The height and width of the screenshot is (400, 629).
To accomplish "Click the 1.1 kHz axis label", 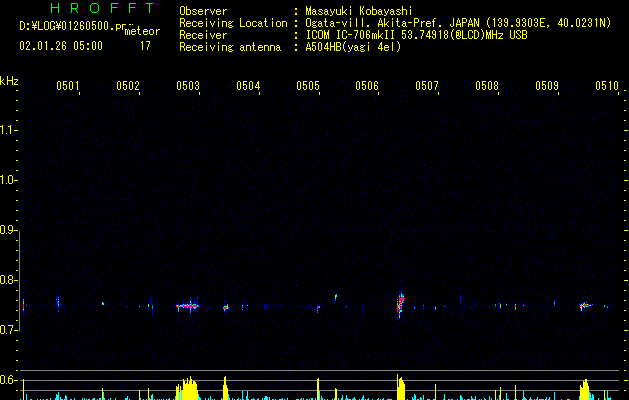I will (x=8, y=130).
